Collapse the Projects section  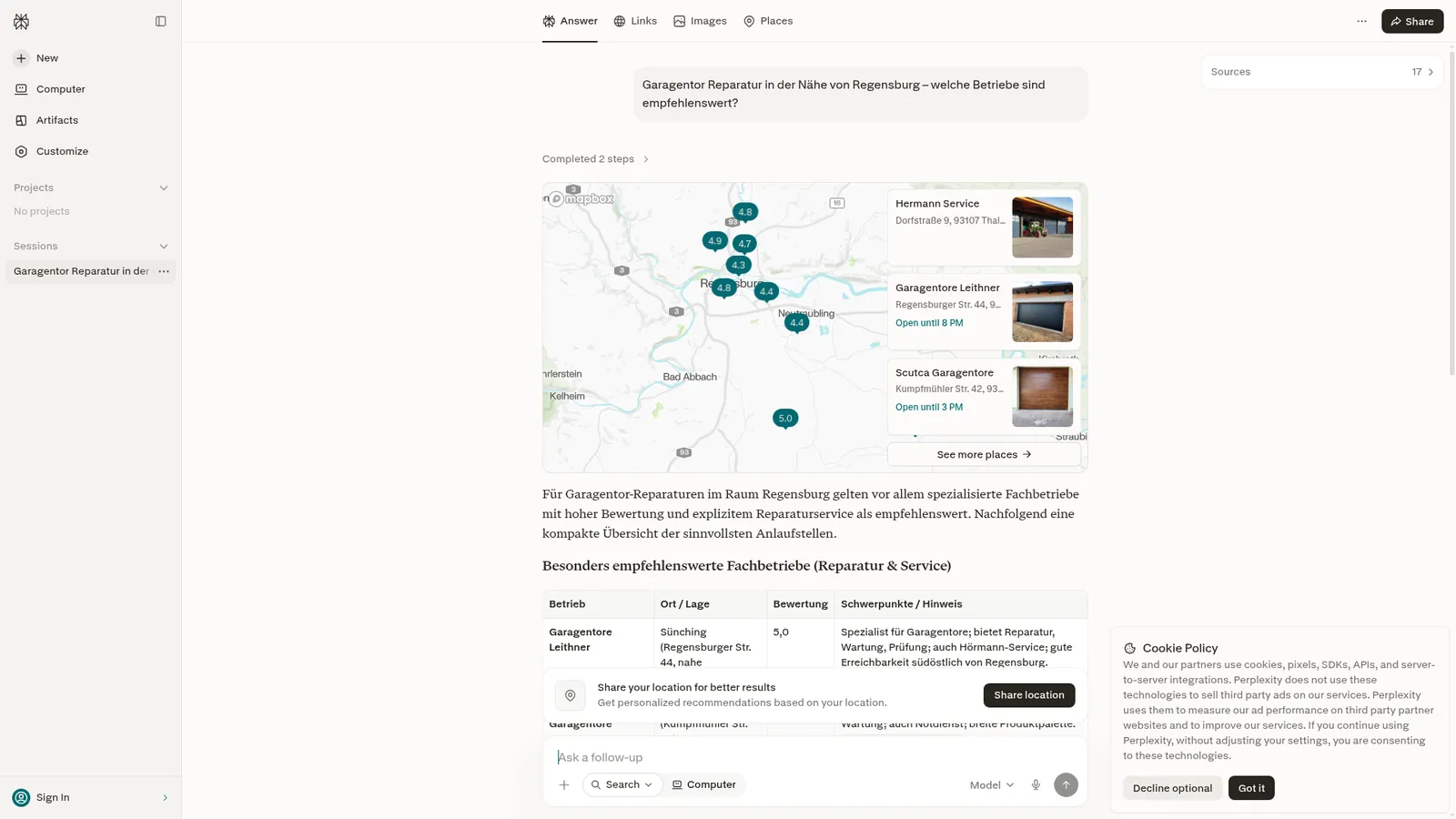coord(164,188)
